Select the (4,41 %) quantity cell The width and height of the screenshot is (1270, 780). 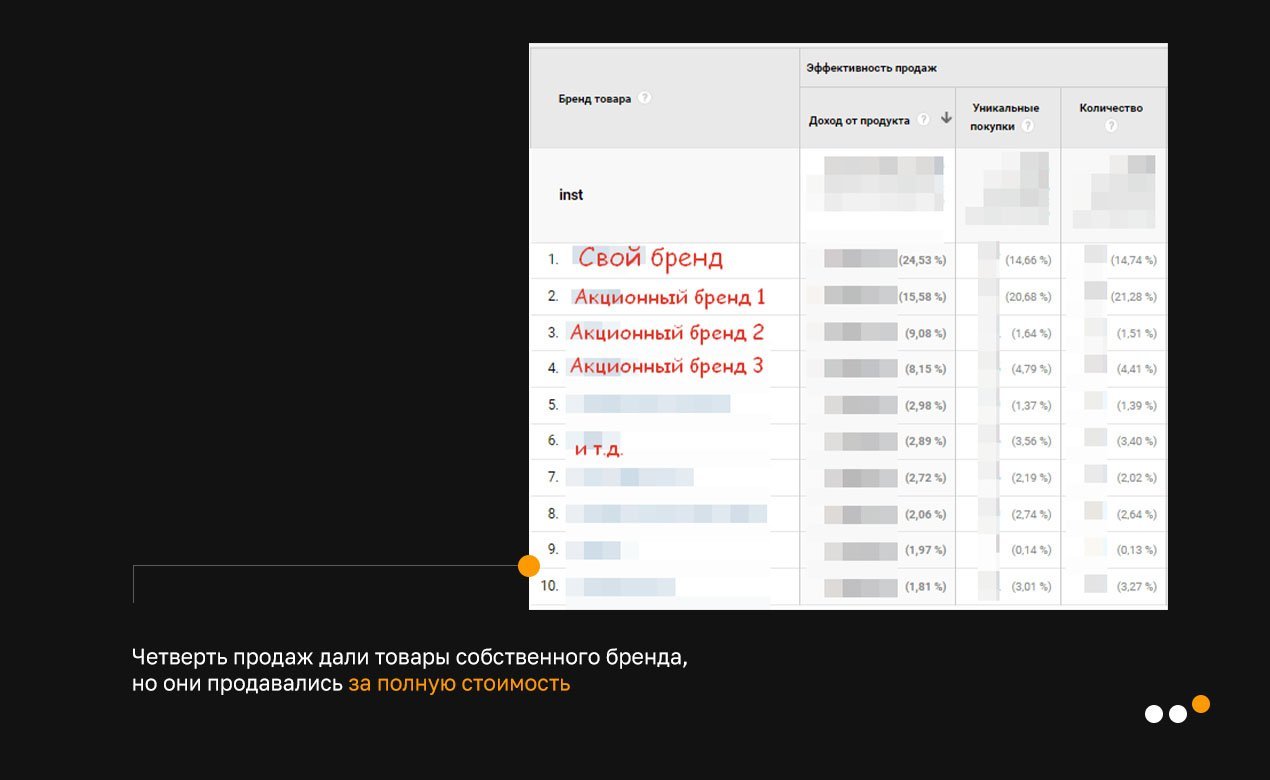tap(1136, 369)
